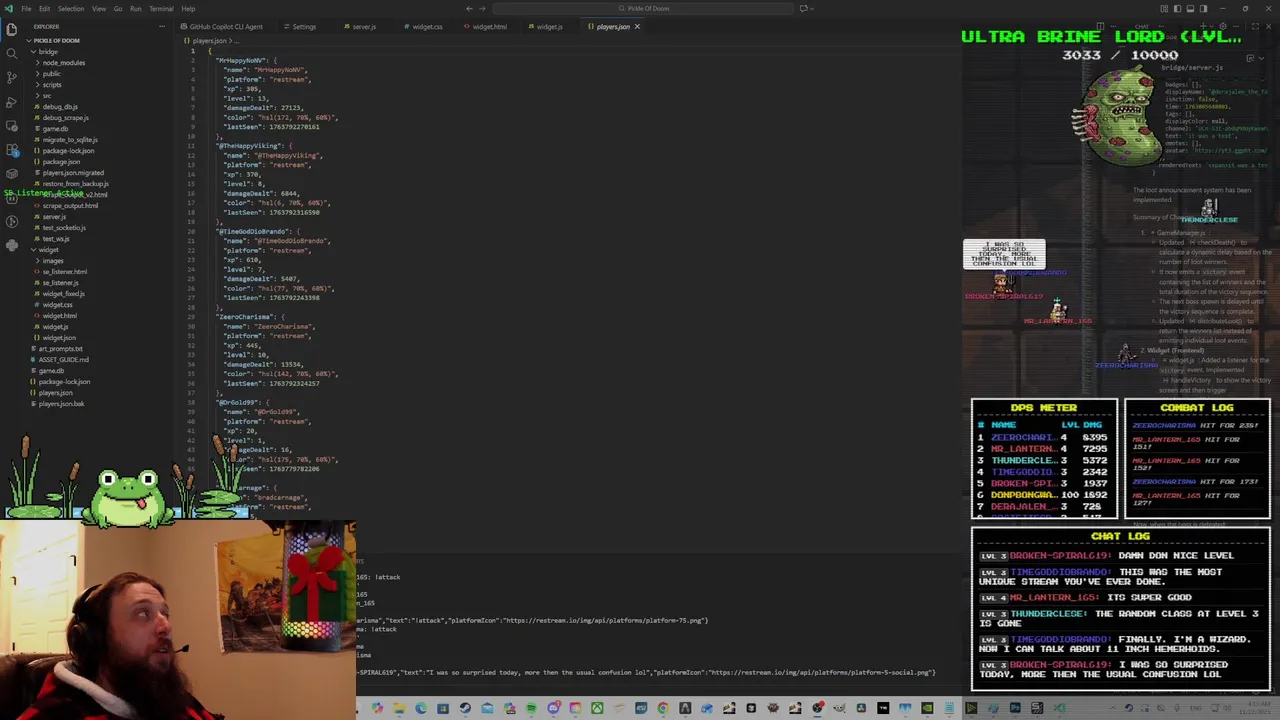Image resolution: width=1280 pixels, height=720 pixels.
Task: Expand the images folder
Action: click(x=53, y=260)
